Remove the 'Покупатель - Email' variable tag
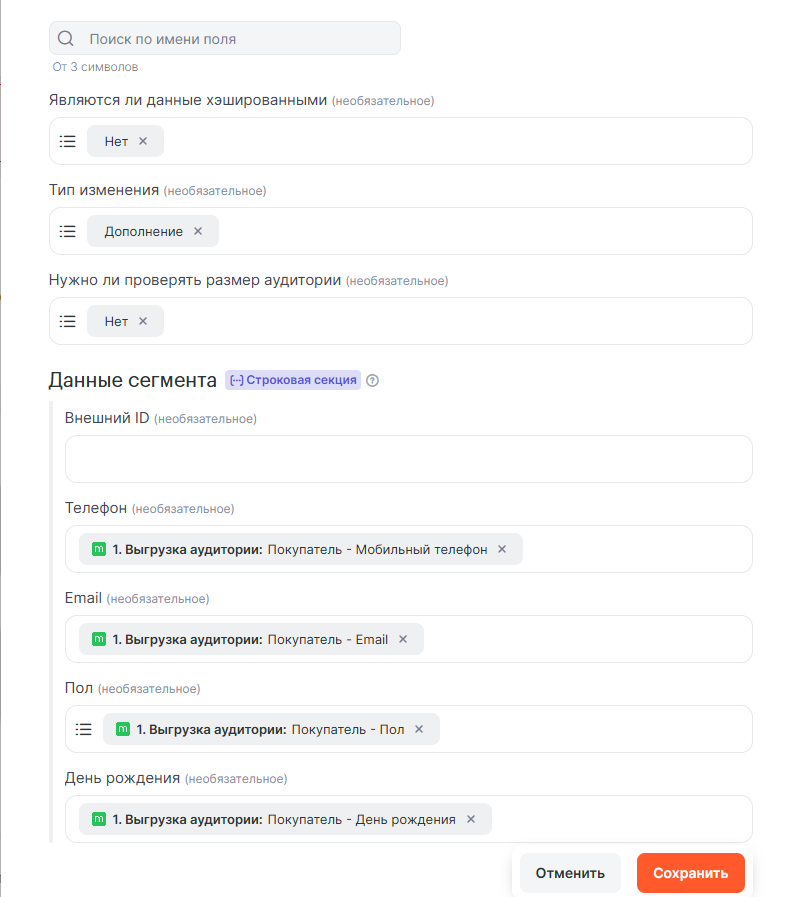The height and width of the screenshot is (897, 800). point(403,639)
